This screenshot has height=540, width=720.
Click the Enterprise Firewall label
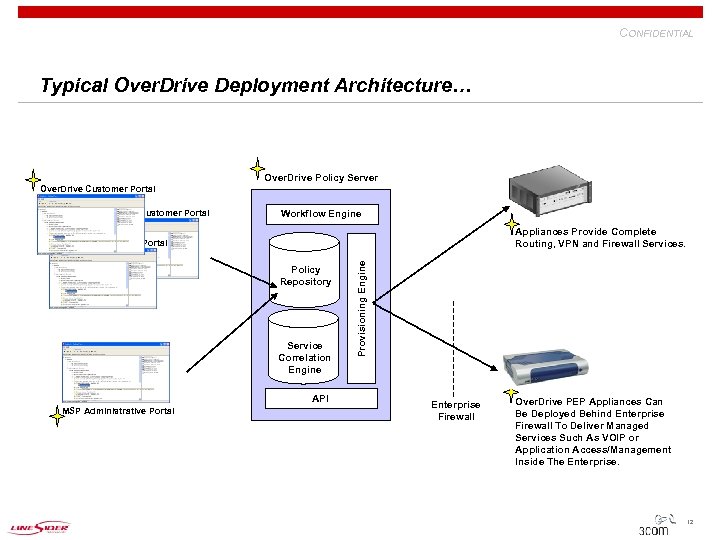tap(456, 411)
